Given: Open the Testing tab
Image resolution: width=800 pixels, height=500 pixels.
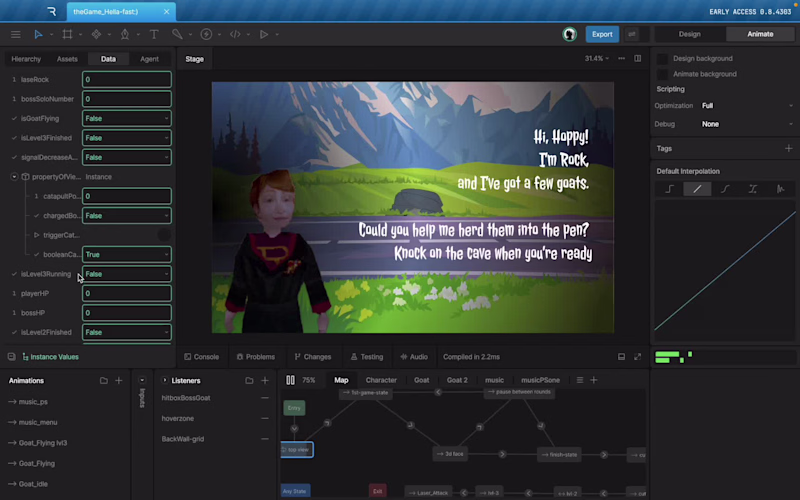Looking at the screenshot, I should [x=367, y=357].
